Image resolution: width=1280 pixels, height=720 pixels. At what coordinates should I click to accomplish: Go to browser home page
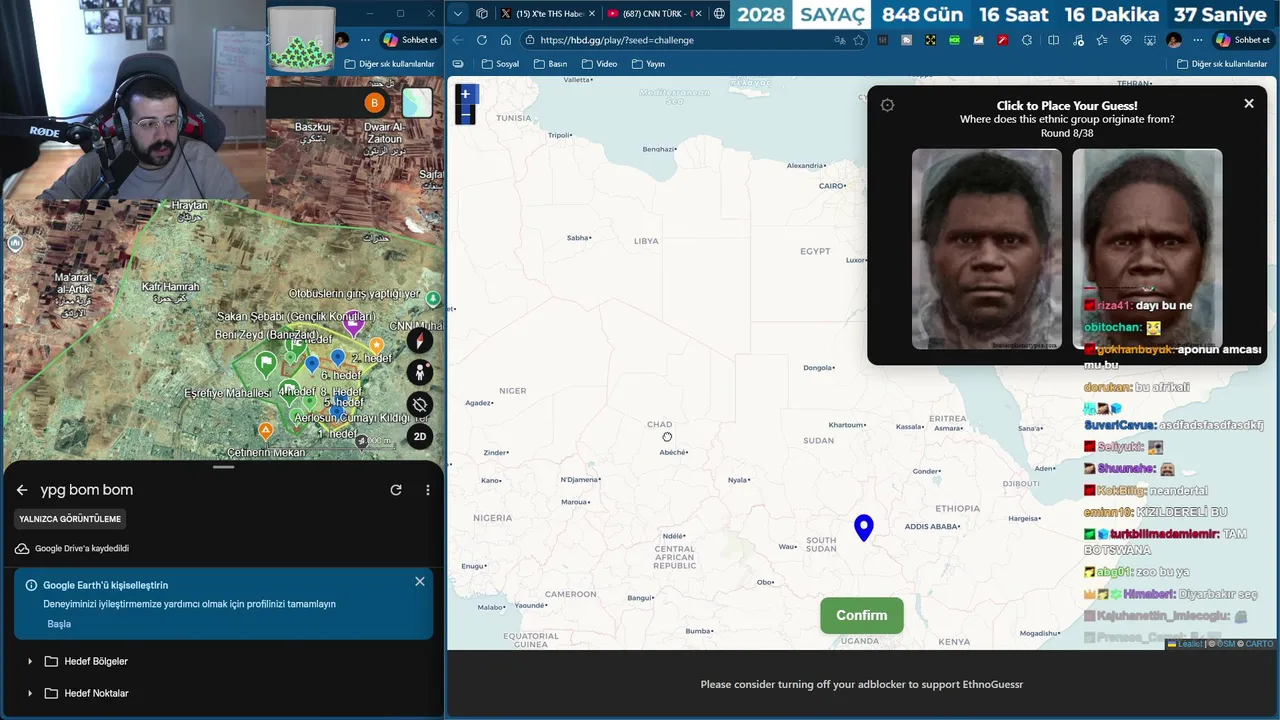pos(506,40)
